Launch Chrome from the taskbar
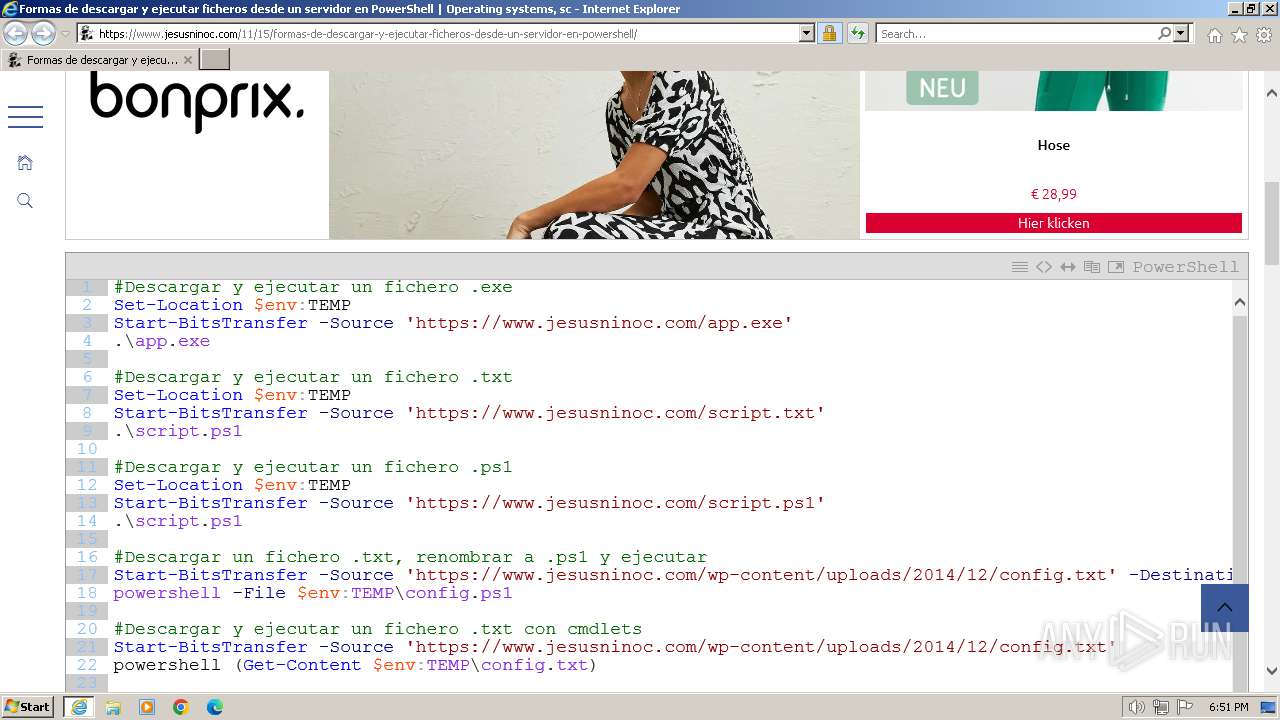 point(181,707)
